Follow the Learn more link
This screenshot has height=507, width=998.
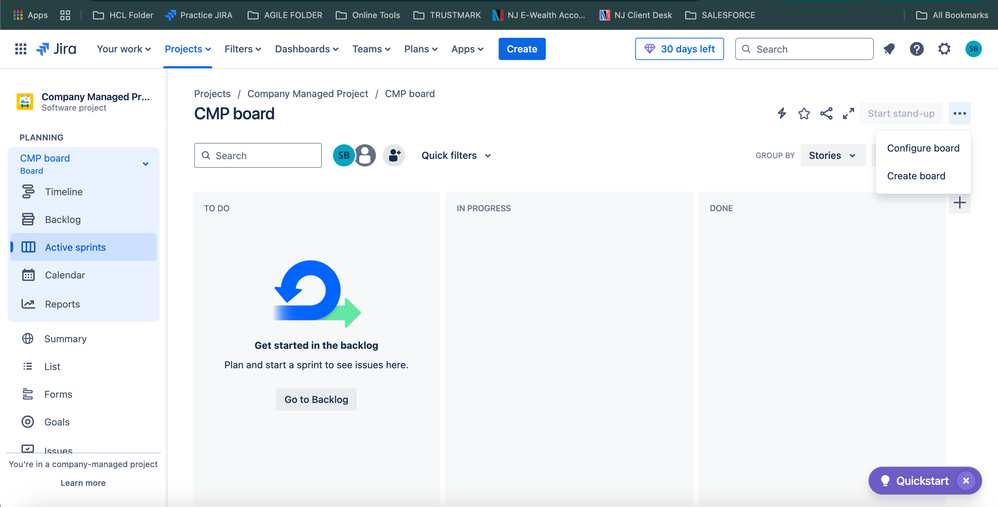[83, 483]
